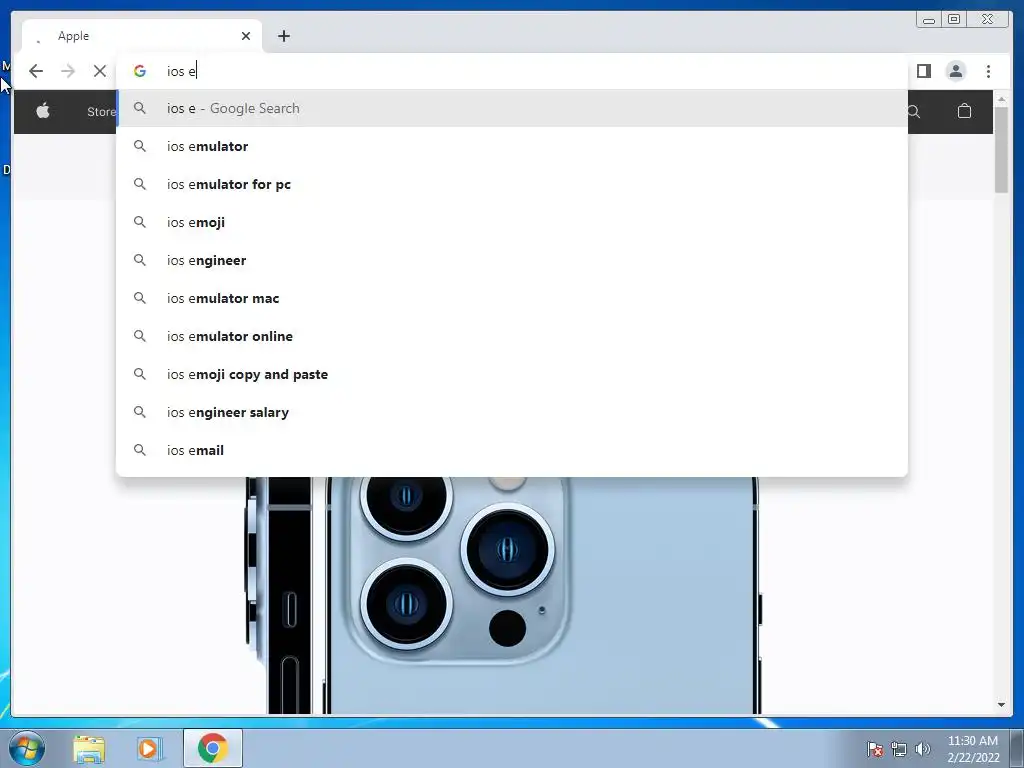This screenshot has width=1024, height=768.
Task: Click the Apple logo on the site navbar
Action: pyautogui.click(x=43, y=111)
